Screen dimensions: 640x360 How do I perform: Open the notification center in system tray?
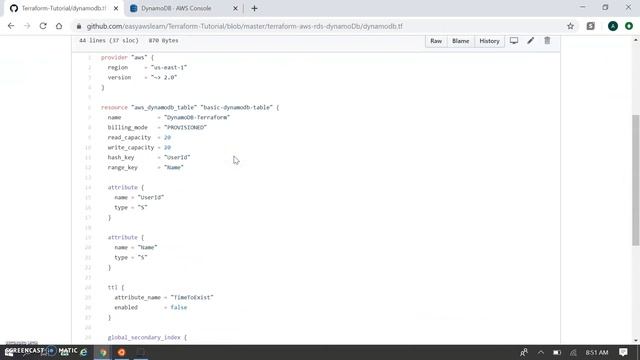(x=623, y=352)
